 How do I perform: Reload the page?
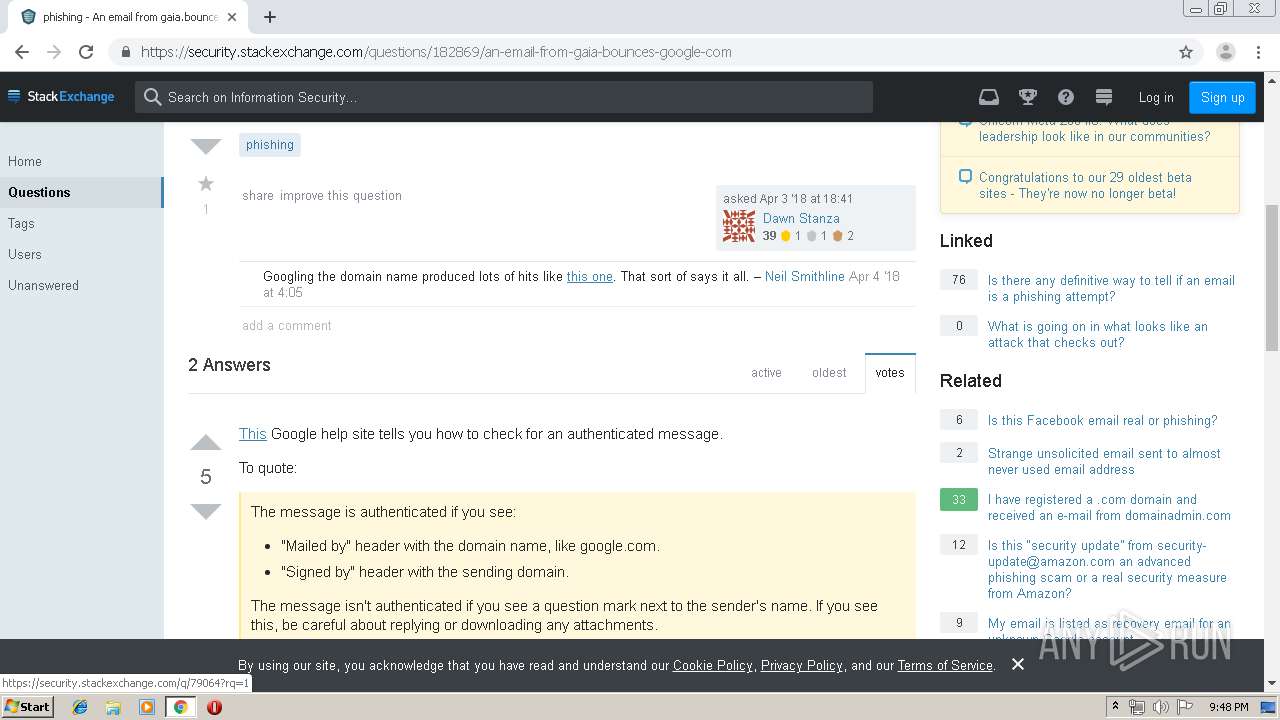click(x=86, y=52)
